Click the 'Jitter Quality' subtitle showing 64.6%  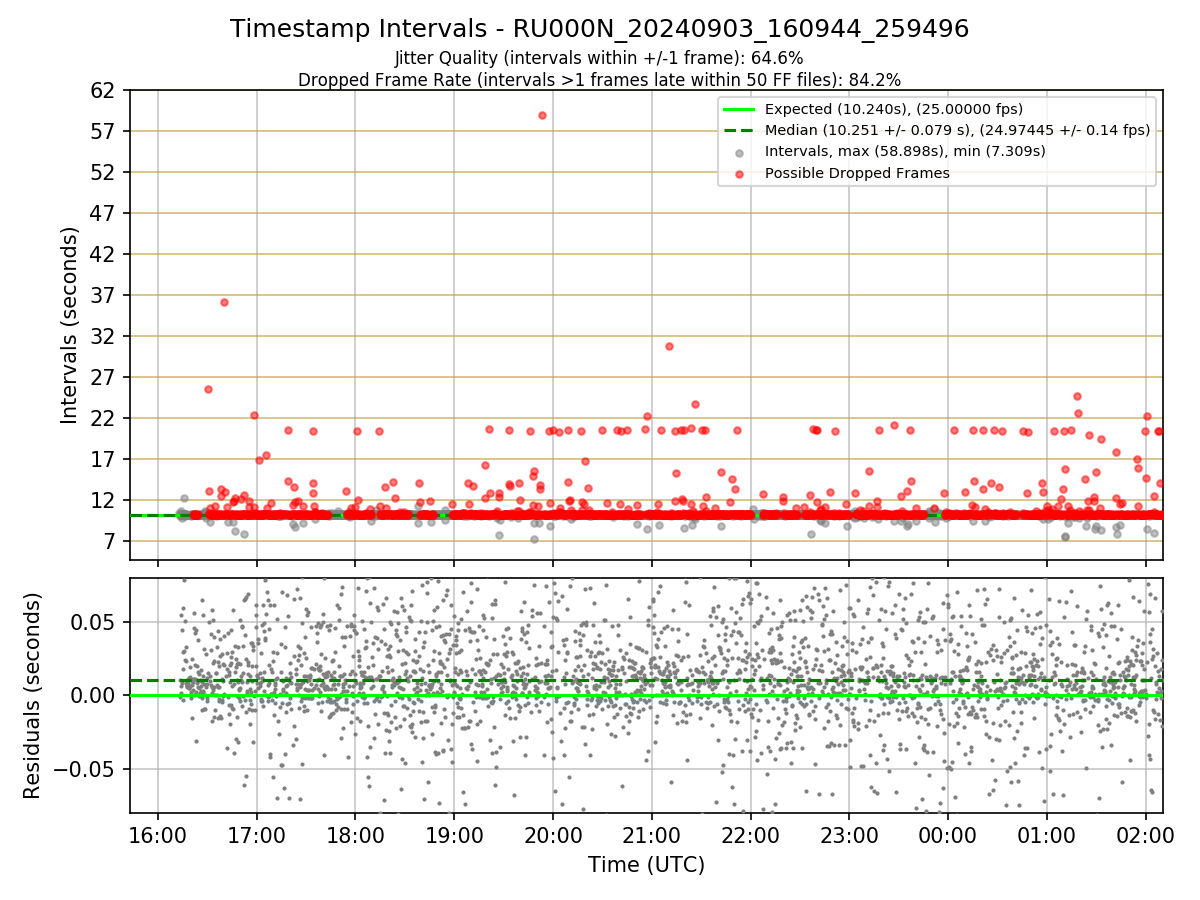[x=599, y=58]
